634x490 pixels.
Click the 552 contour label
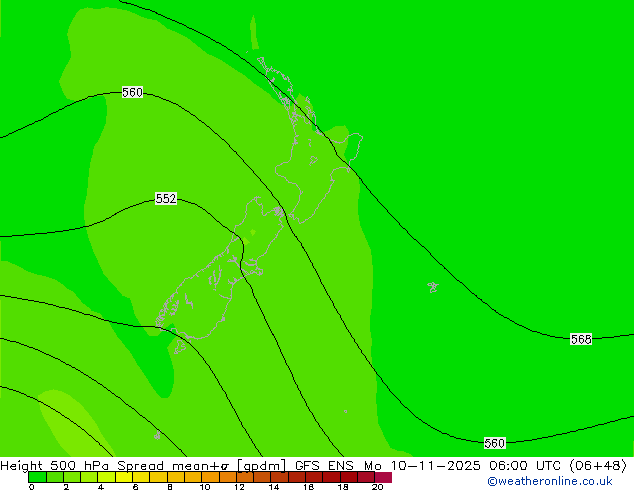click(166, 199)
